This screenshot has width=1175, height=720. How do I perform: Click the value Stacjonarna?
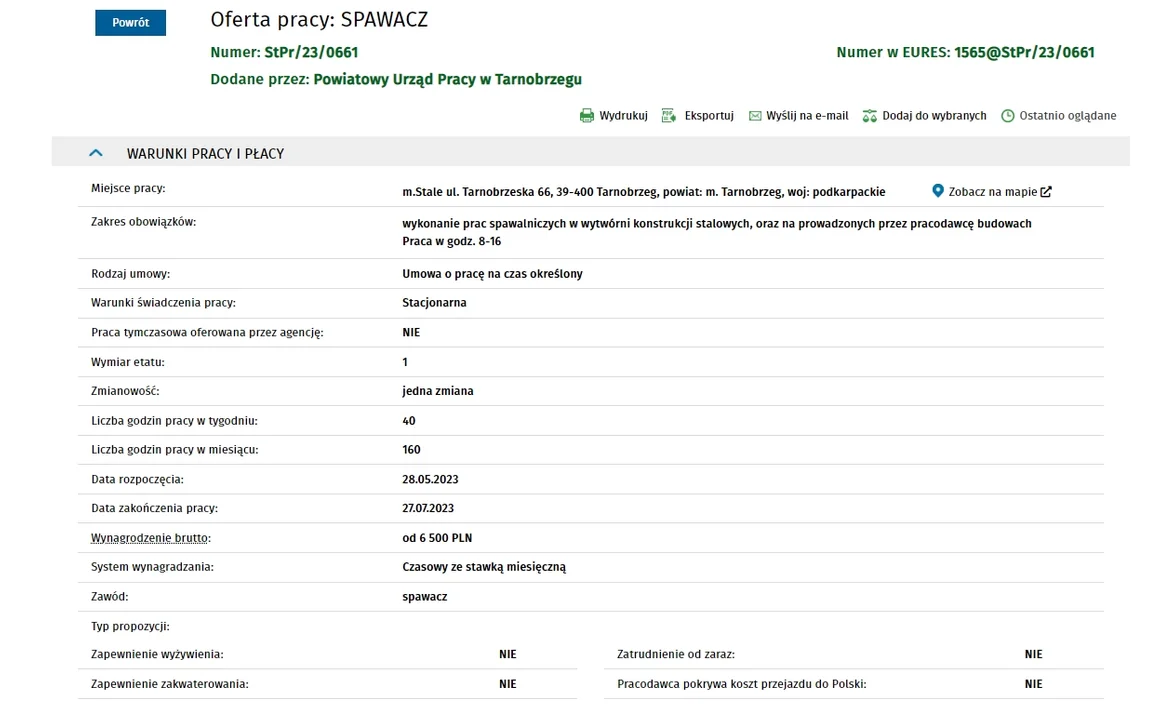(x=434, y=303)
